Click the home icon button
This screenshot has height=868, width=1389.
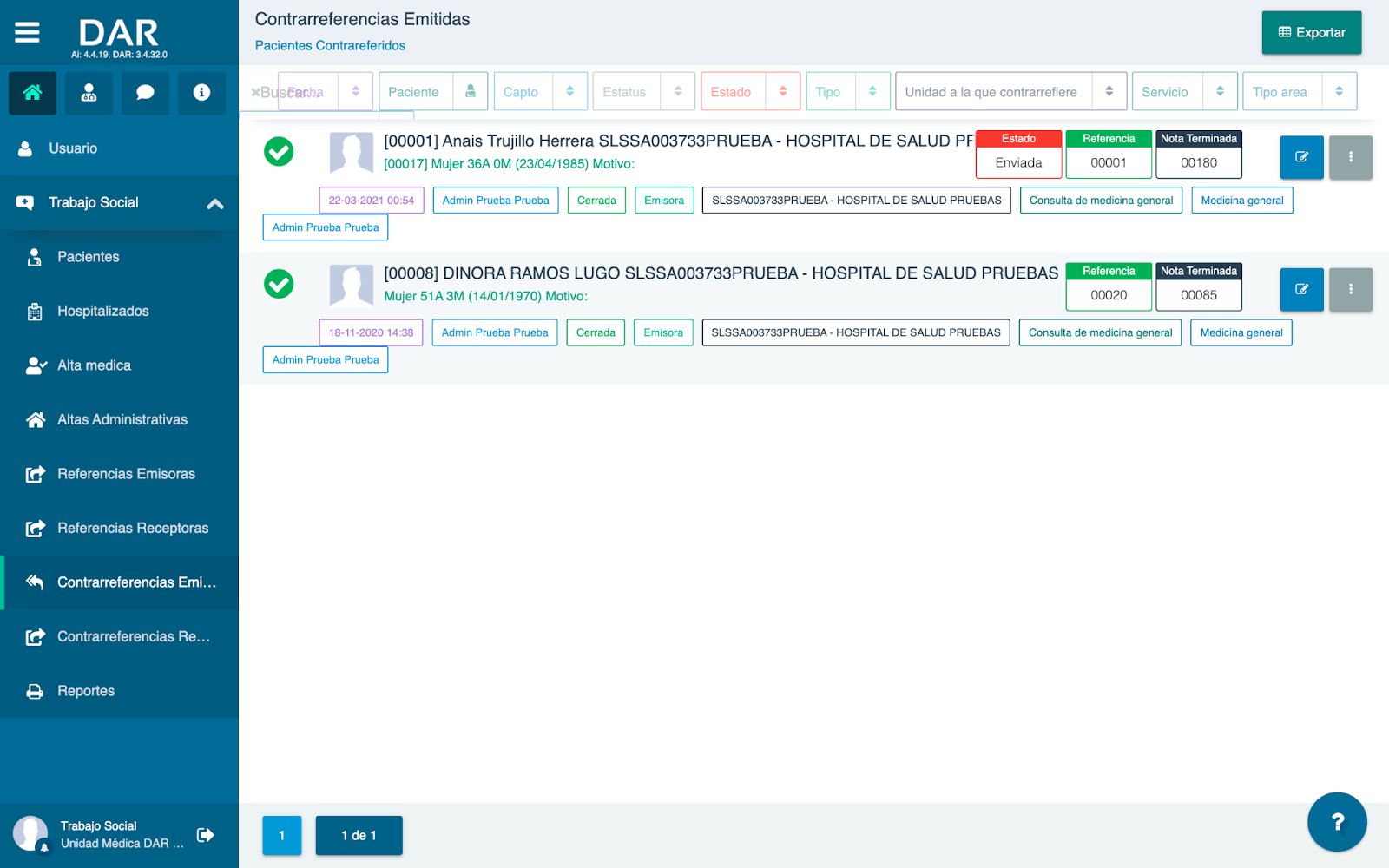click(32, 93)
